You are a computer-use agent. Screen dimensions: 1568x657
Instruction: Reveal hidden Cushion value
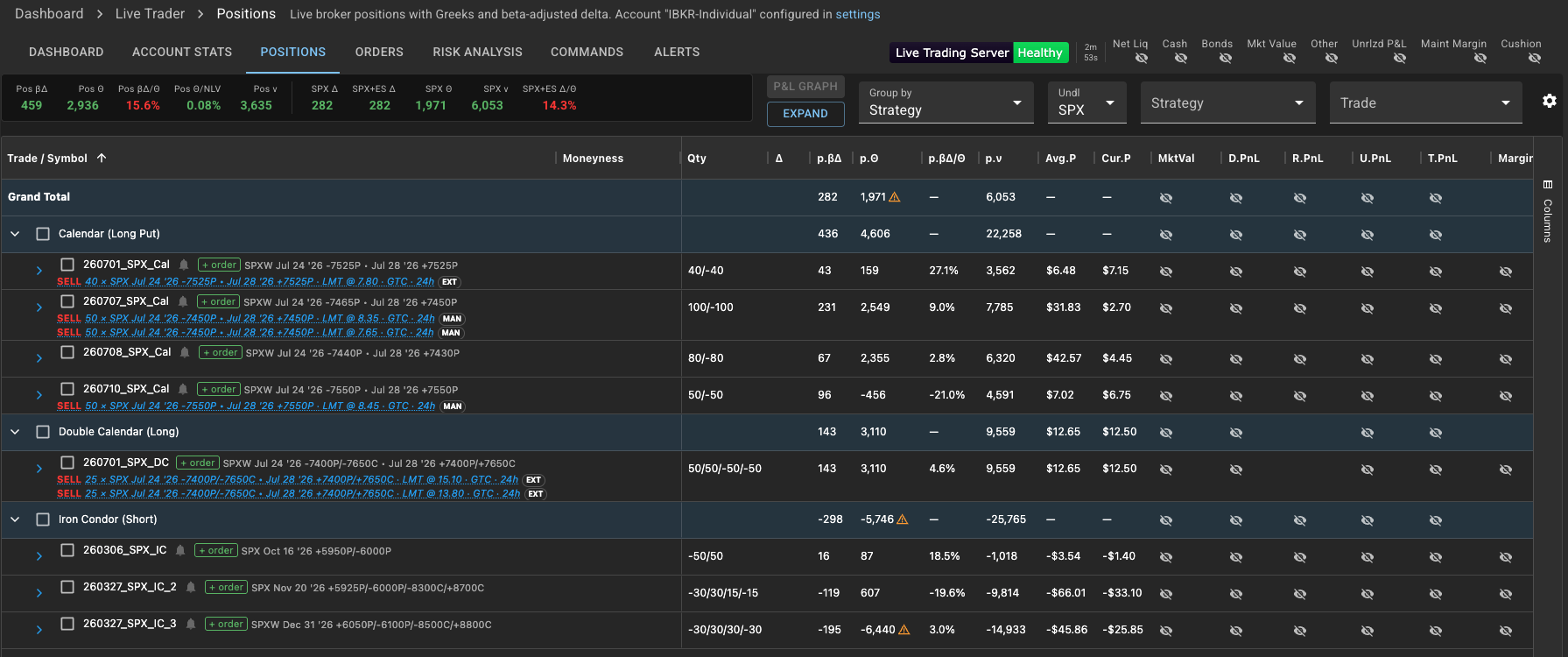point(1535,59)
